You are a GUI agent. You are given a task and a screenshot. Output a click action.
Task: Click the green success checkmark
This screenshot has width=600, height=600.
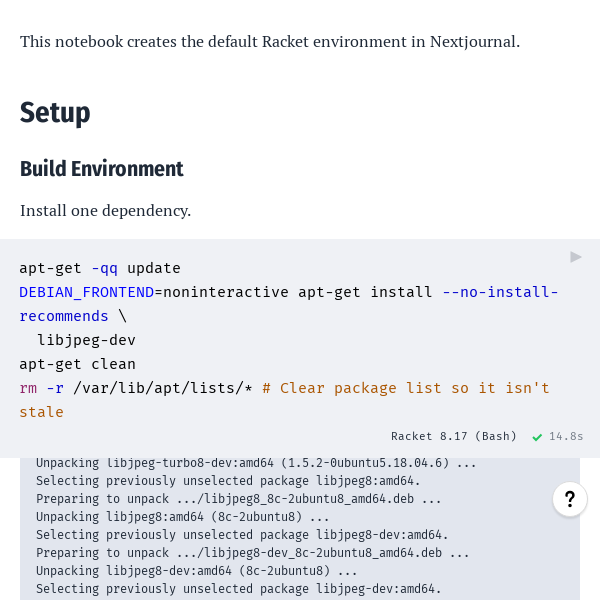pyautogui.click(x=538, y=437)
